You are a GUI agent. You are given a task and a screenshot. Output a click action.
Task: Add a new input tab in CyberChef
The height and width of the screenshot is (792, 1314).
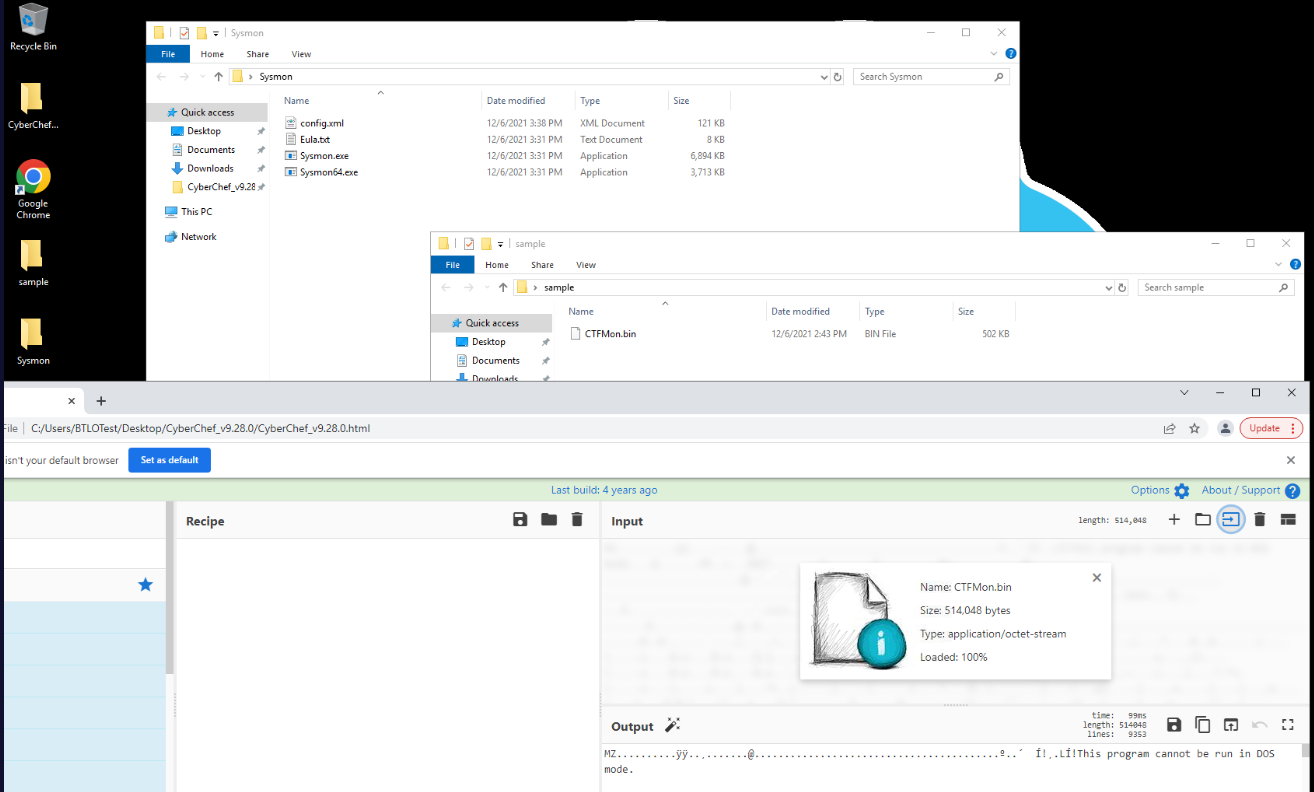point(1174,519)
